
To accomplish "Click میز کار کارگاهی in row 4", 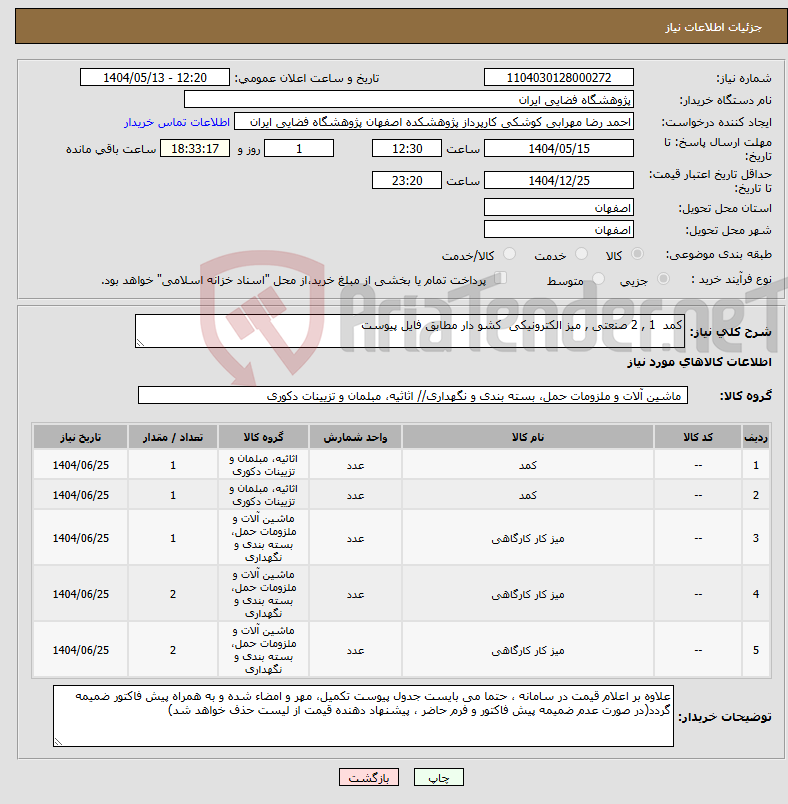I will (528, 594).
